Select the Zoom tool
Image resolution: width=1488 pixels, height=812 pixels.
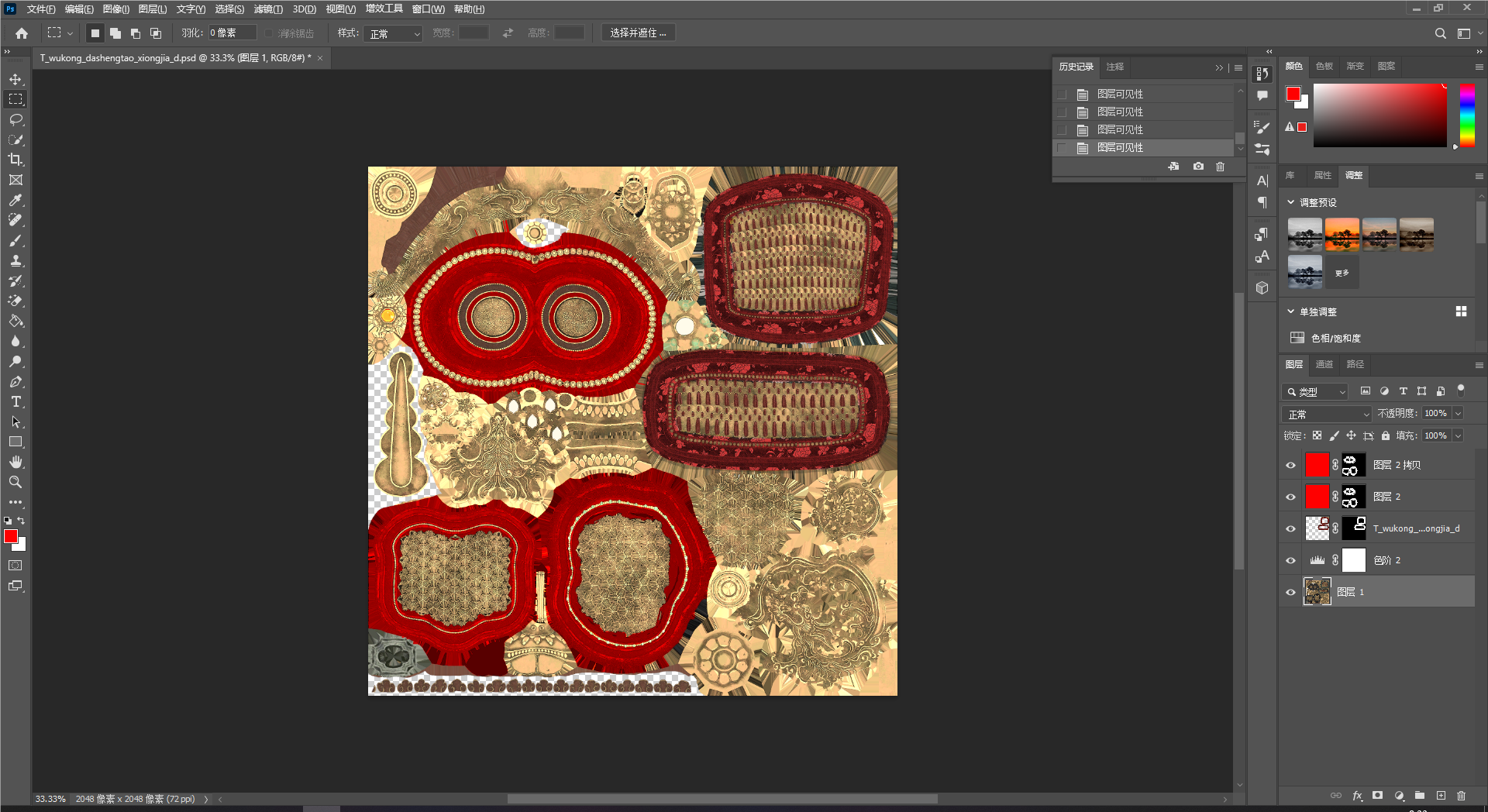point(15,482)
